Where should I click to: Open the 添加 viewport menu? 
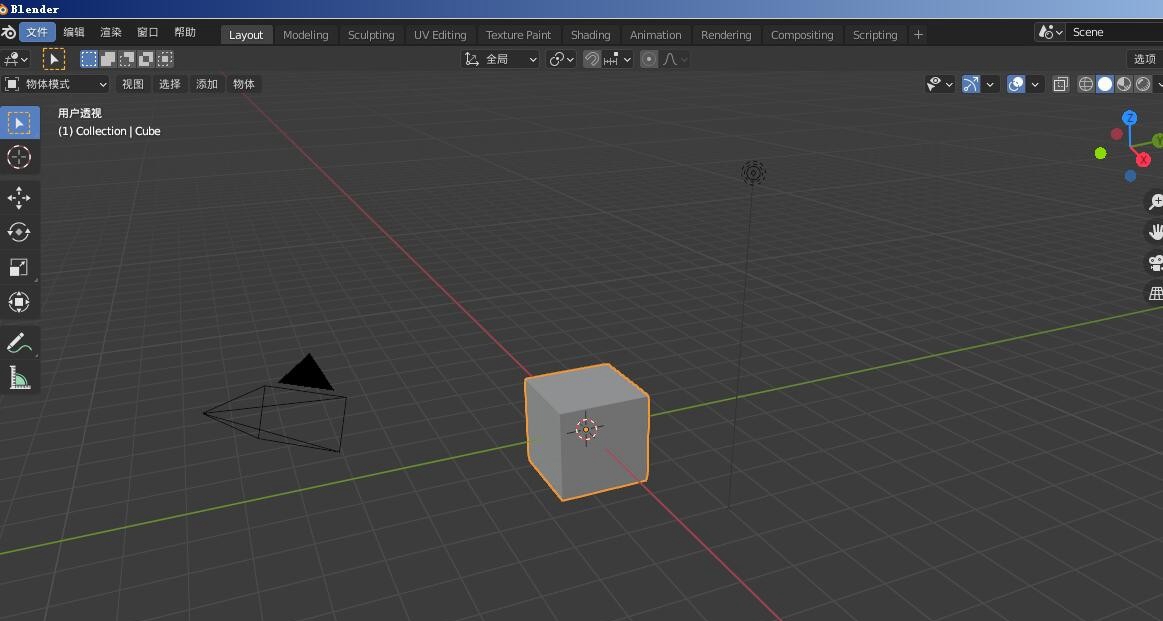point(207,85)
